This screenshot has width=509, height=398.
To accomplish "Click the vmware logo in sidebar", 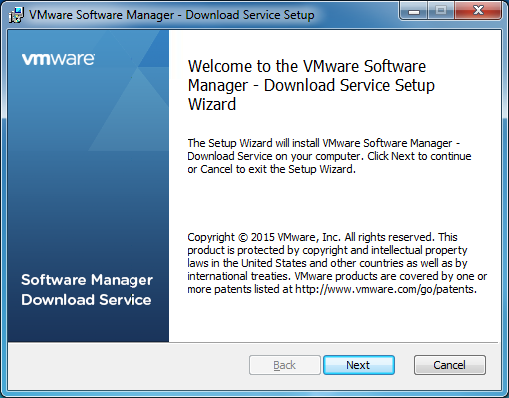I will click(x=58, y=59).
